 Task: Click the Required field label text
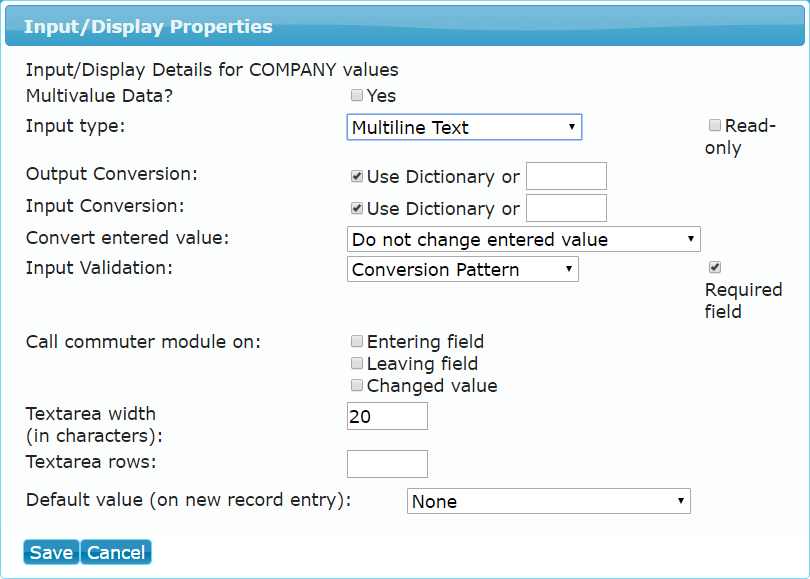click(743, 301)
